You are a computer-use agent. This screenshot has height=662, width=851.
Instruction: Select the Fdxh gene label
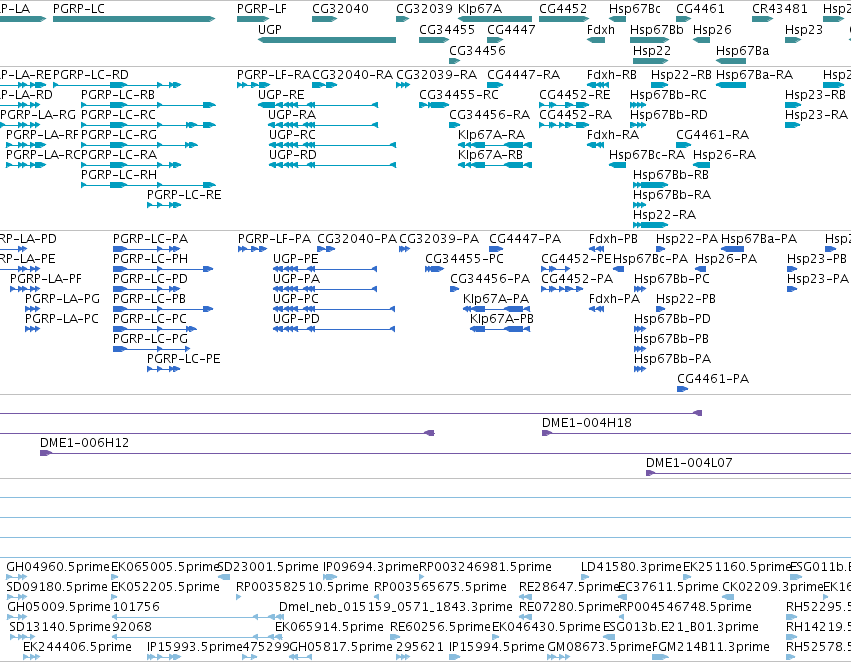tap(601, 30)
